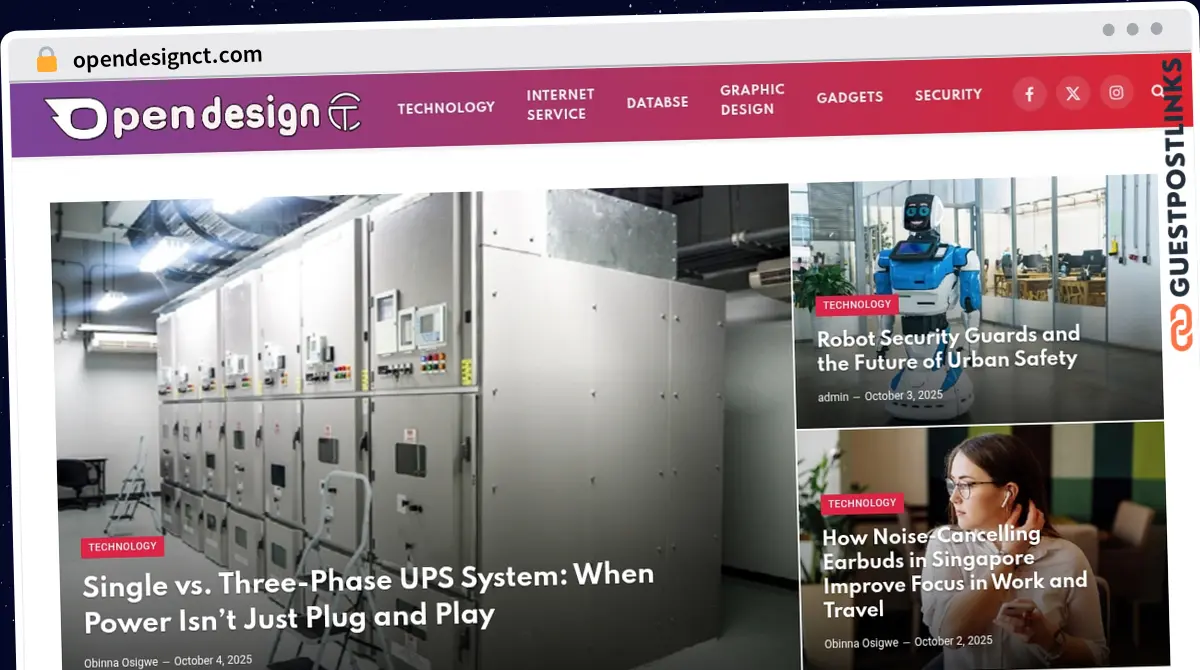Select the GADGETS navigation item

(x=850, y=96)
